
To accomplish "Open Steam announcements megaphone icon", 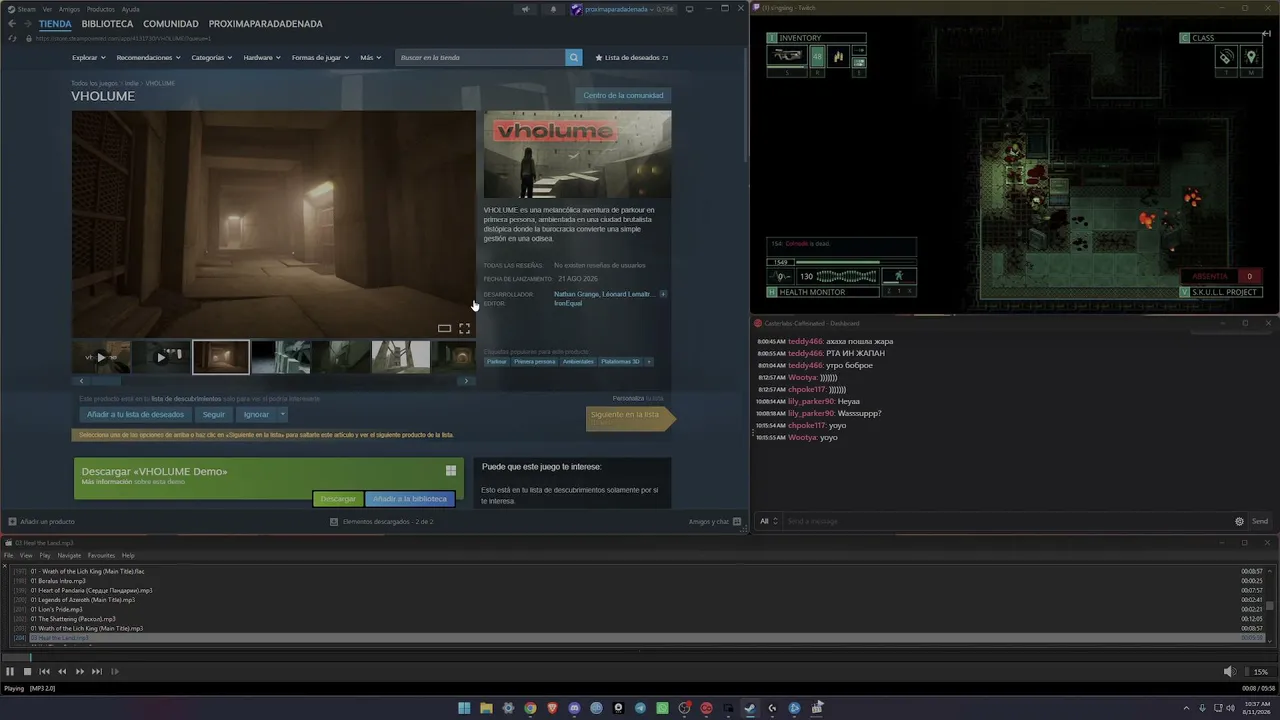I will click(x=525, y=9).
